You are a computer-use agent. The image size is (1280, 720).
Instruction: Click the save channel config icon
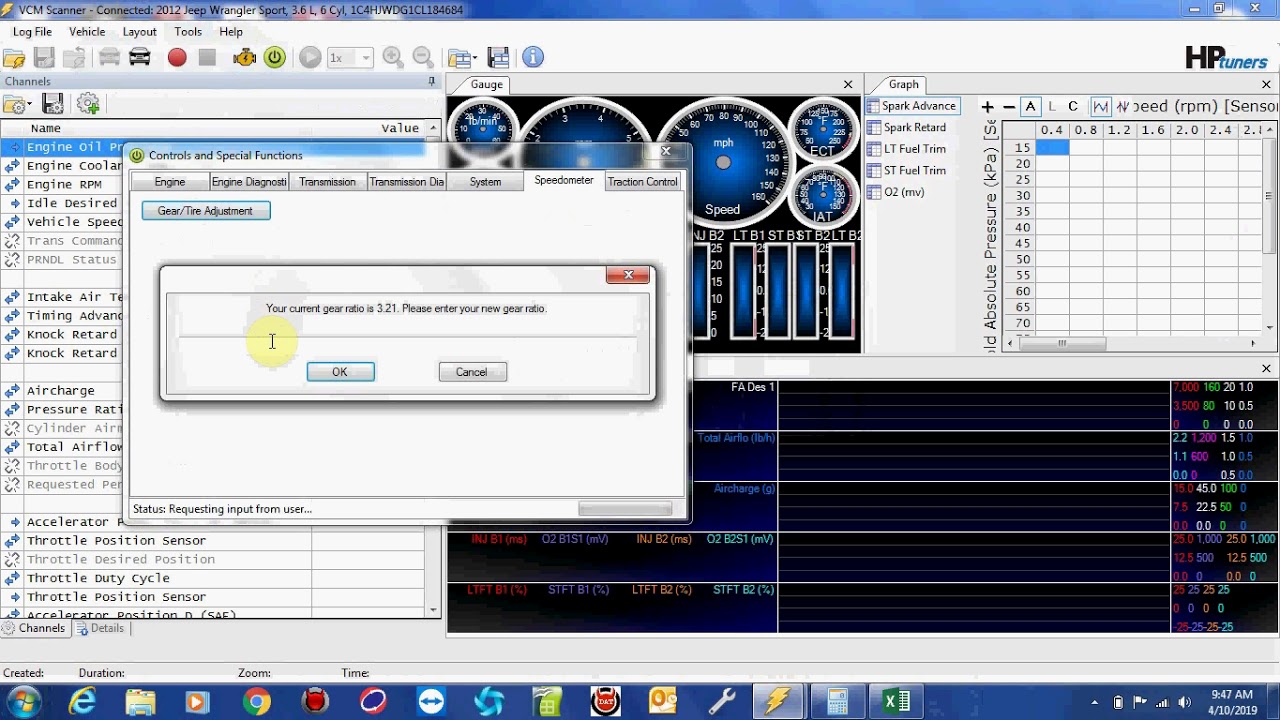point(53,104)
